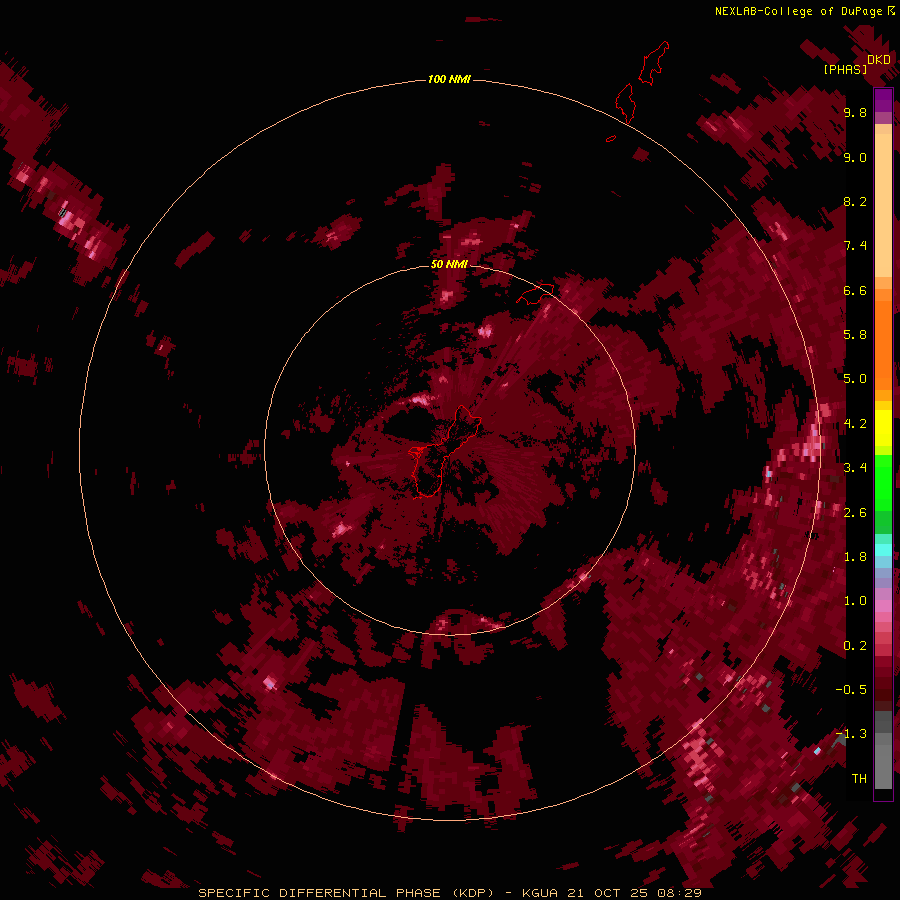
Task: Click the TH threshold label
Action: (x=859, y=779)
